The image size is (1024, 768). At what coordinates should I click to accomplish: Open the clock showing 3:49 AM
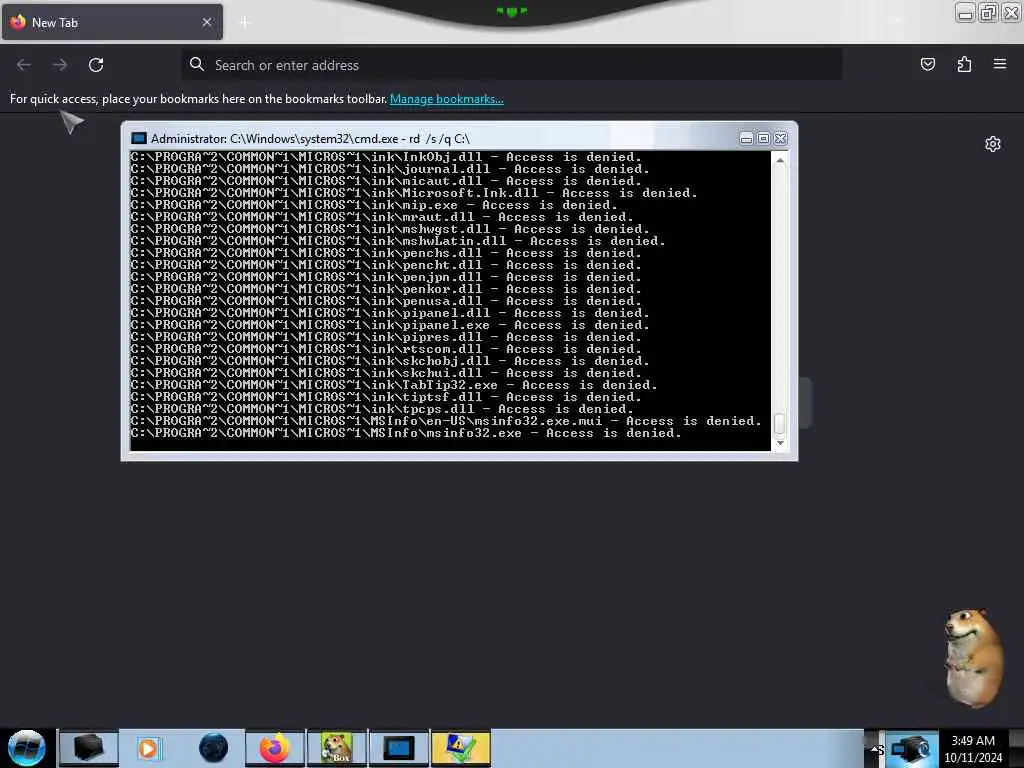[x=973, y=748]
